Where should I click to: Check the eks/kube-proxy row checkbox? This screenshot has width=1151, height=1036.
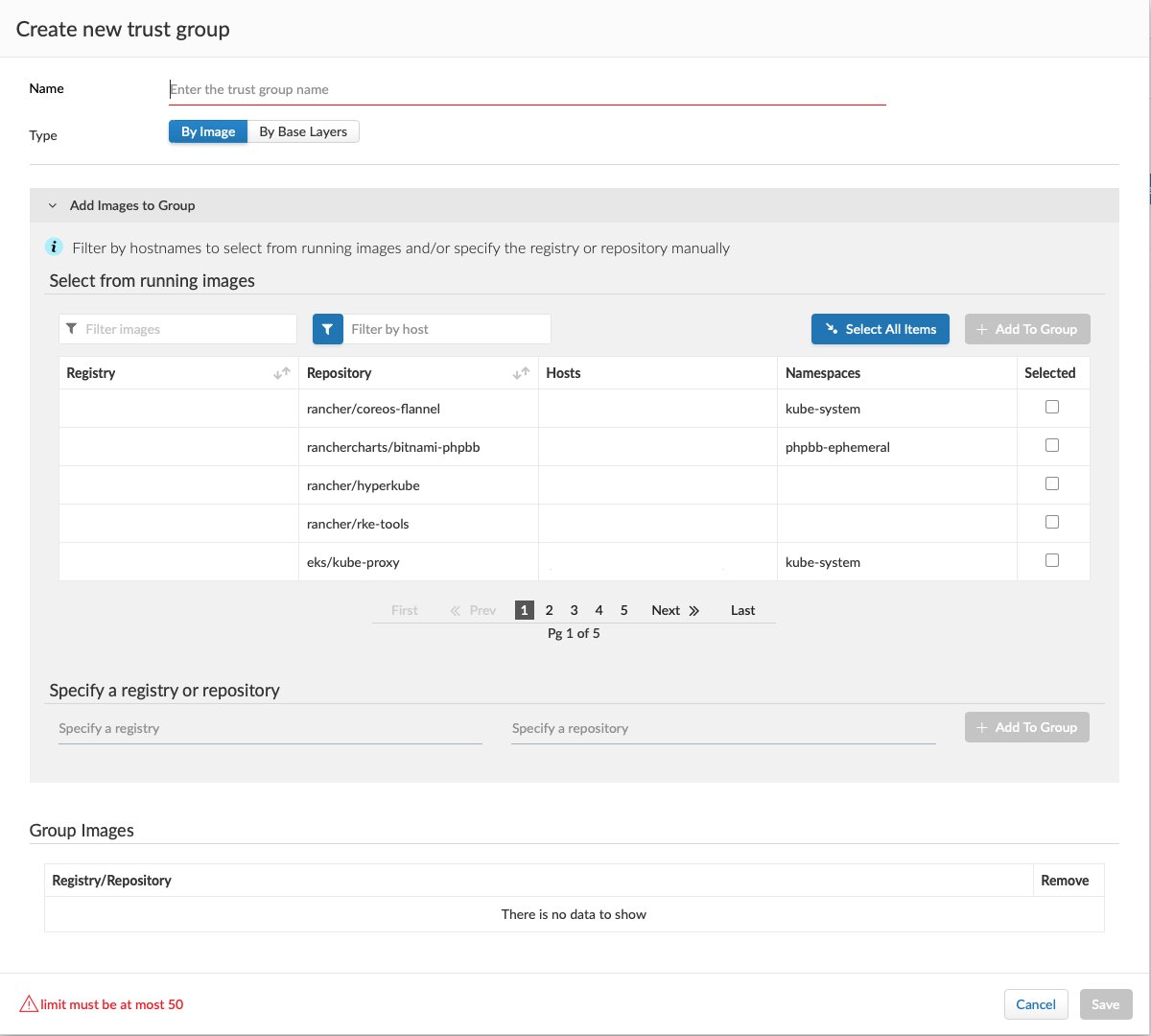(1052, 560)
